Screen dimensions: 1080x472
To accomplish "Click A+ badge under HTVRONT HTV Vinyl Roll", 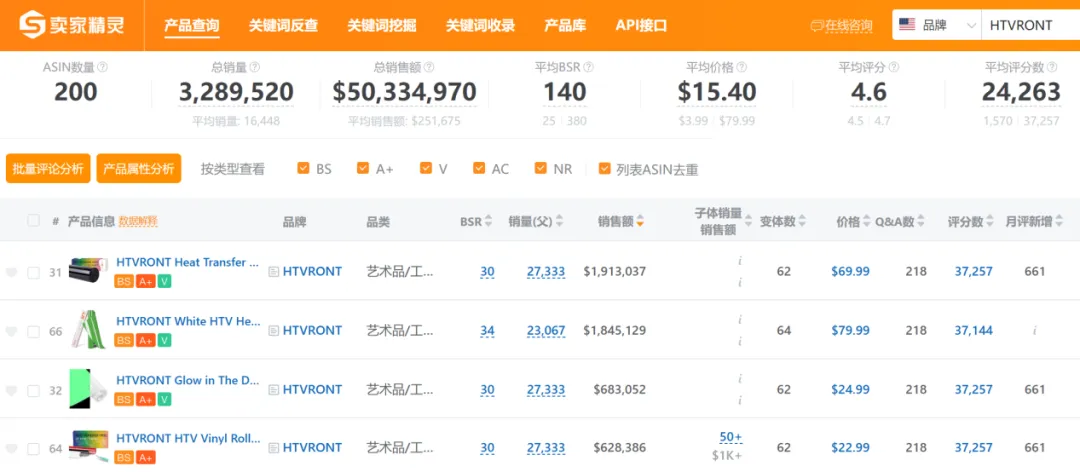I will 145,458.
